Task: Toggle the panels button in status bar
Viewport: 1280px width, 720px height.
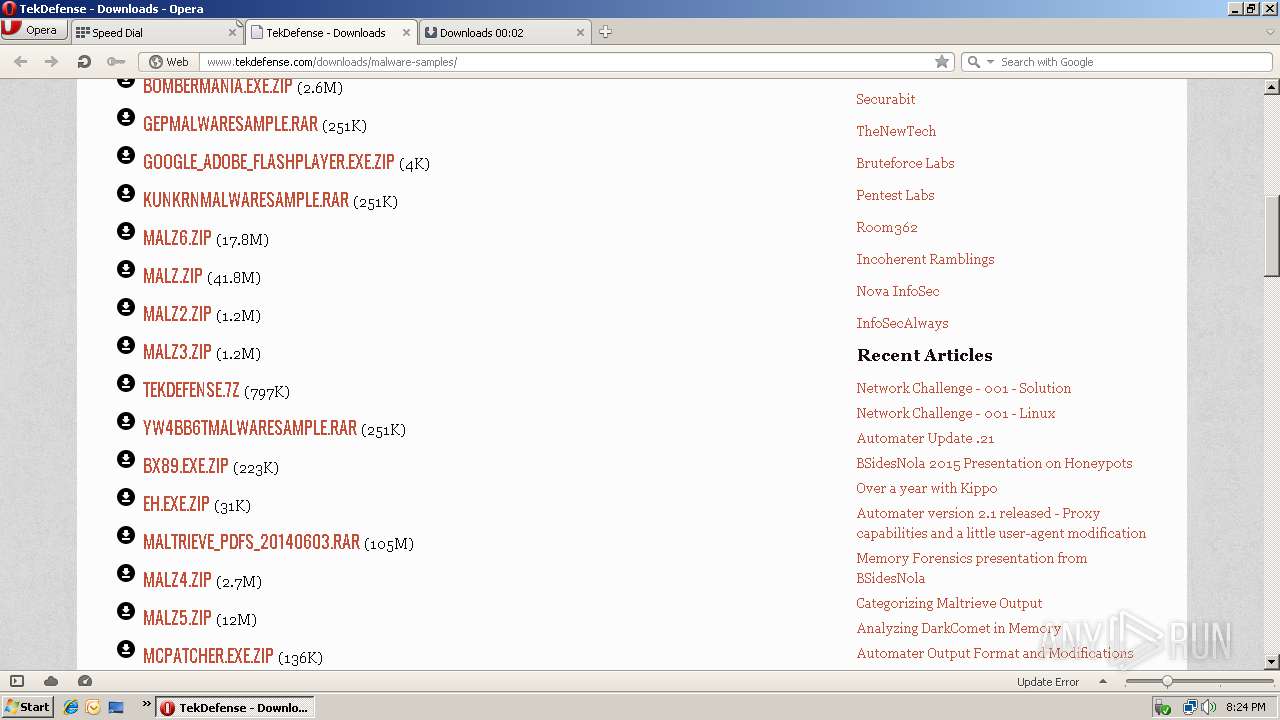Action: [17, 681]
